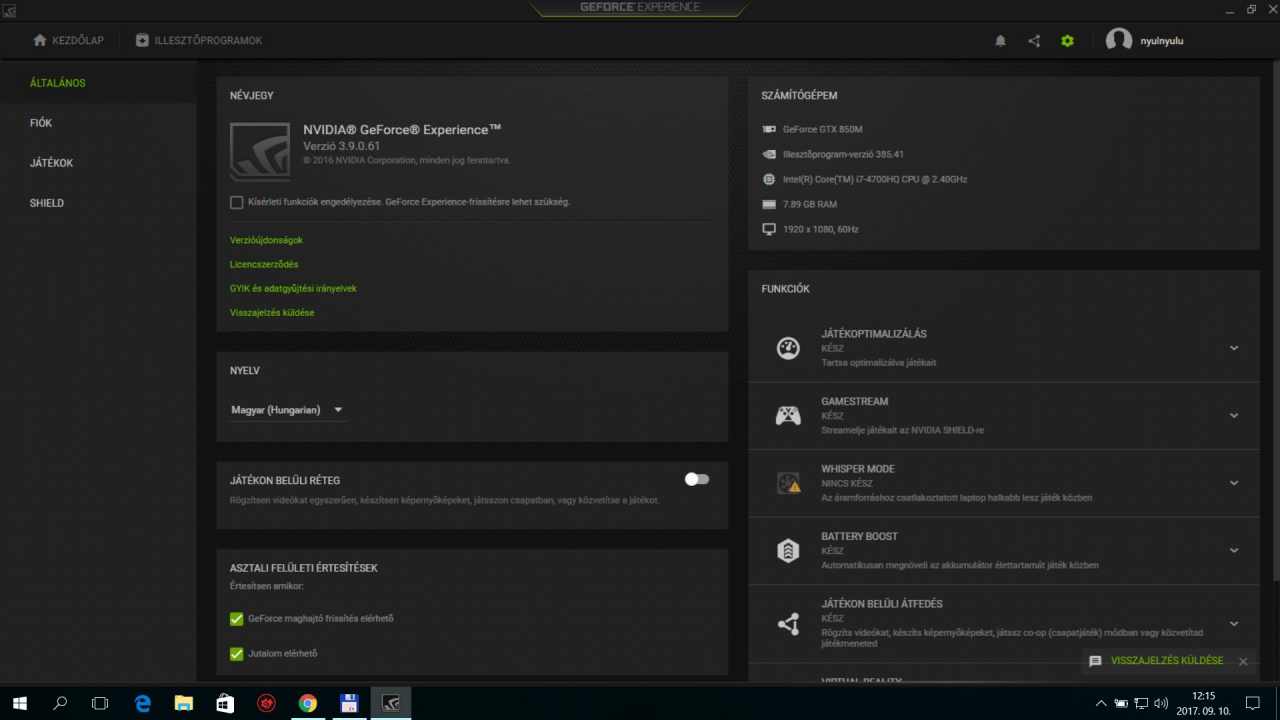Screen dimensions: 1280x720
Task: Open the Action Center notification icon
Action: 1252,703
